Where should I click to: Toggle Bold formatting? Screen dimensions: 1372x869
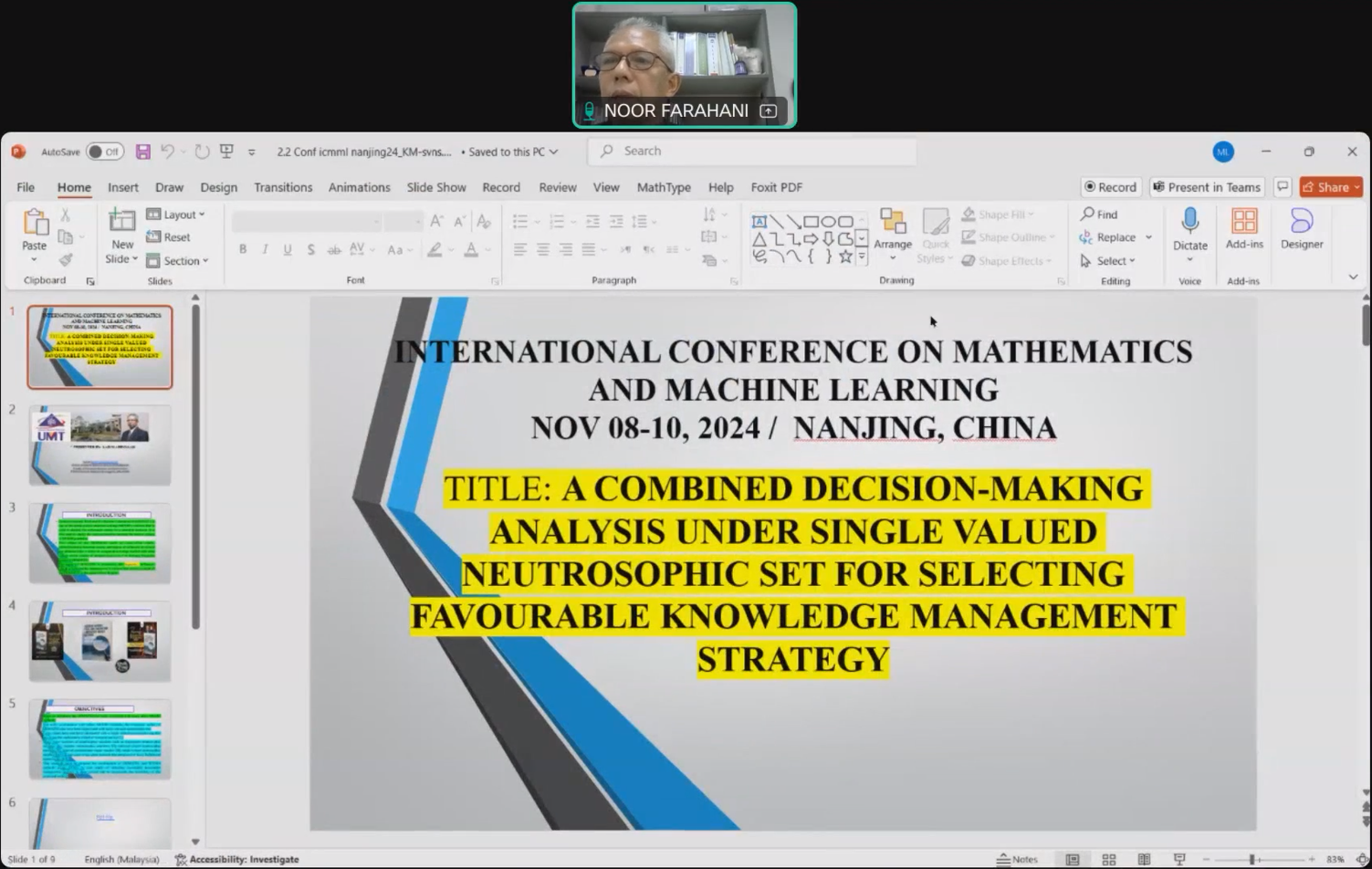click(243, 249)
